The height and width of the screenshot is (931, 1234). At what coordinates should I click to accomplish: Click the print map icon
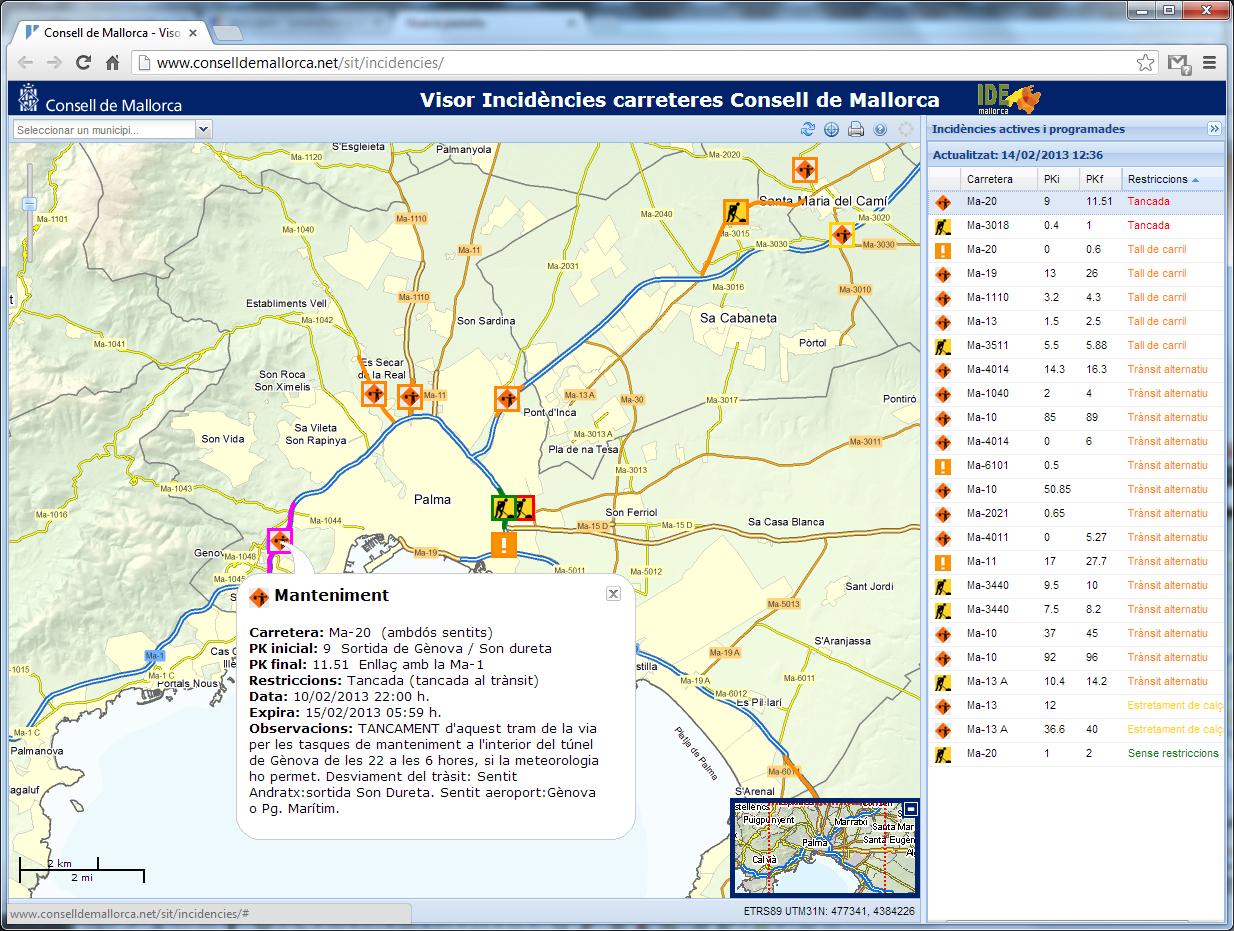[856, 129]
